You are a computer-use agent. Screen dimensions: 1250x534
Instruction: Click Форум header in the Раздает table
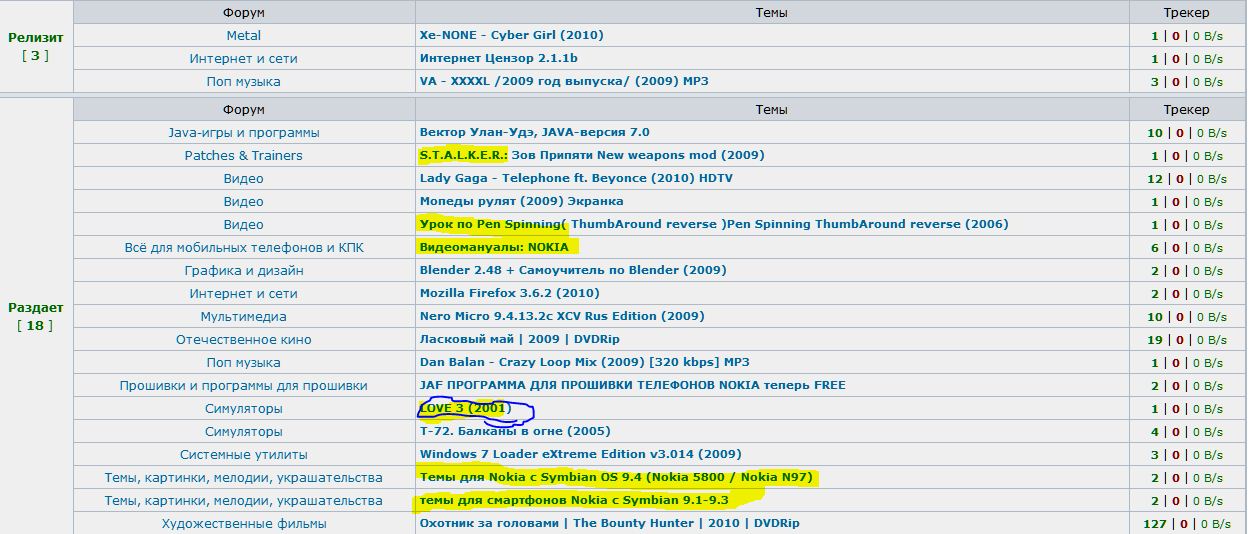coord(243,109)
